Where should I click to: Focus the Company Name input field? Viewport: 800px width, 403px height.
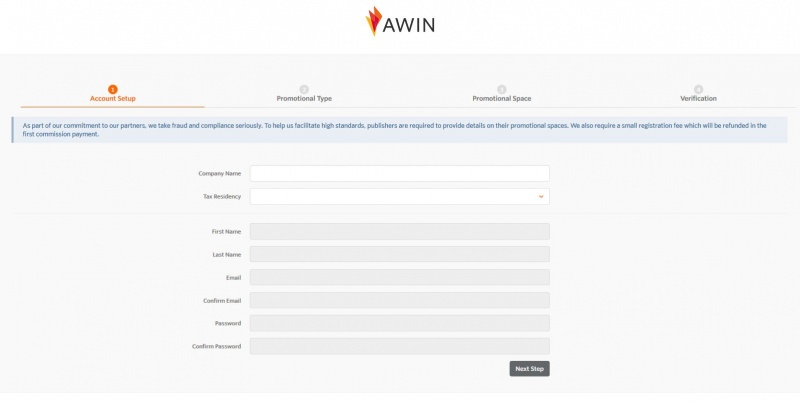click(399, 173)
